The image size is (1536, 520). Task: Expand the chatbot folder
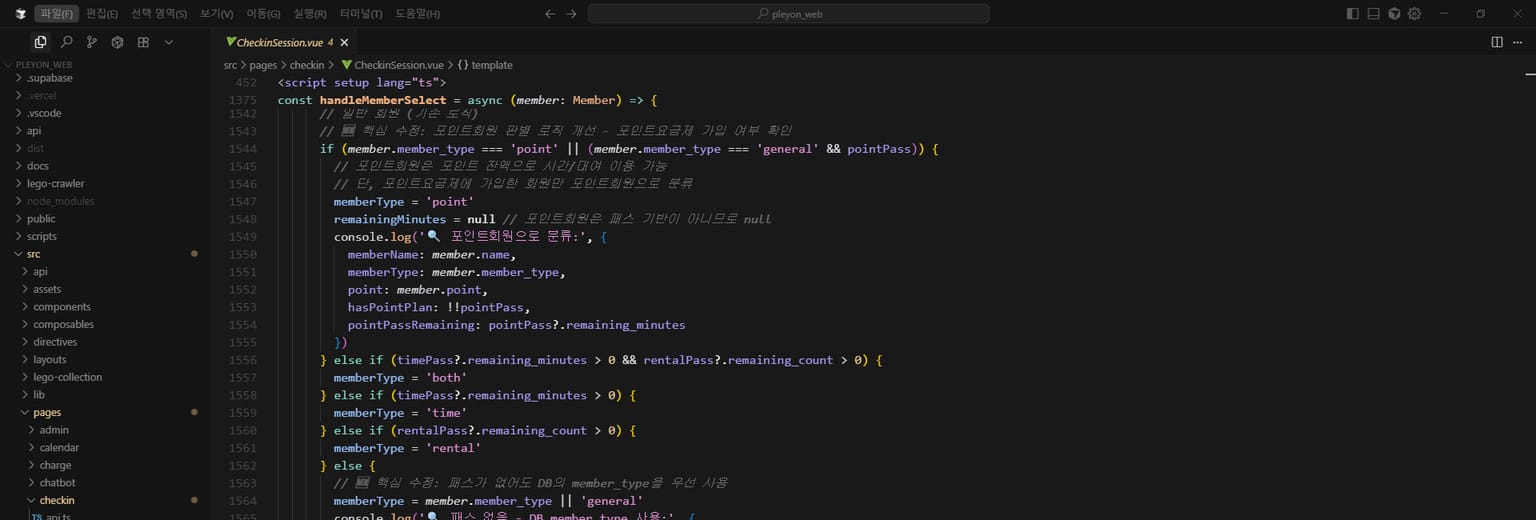(105, 483)
